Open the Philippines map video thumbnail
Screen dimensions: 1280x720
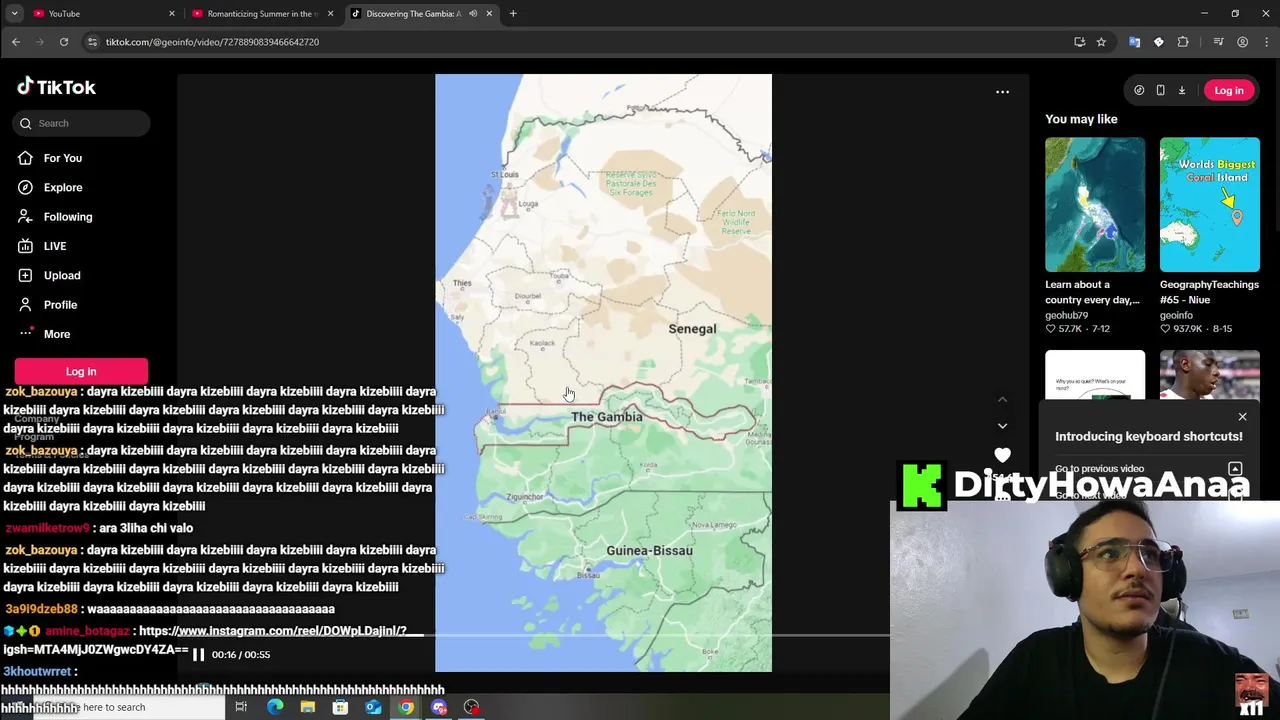pos(1095,205)
